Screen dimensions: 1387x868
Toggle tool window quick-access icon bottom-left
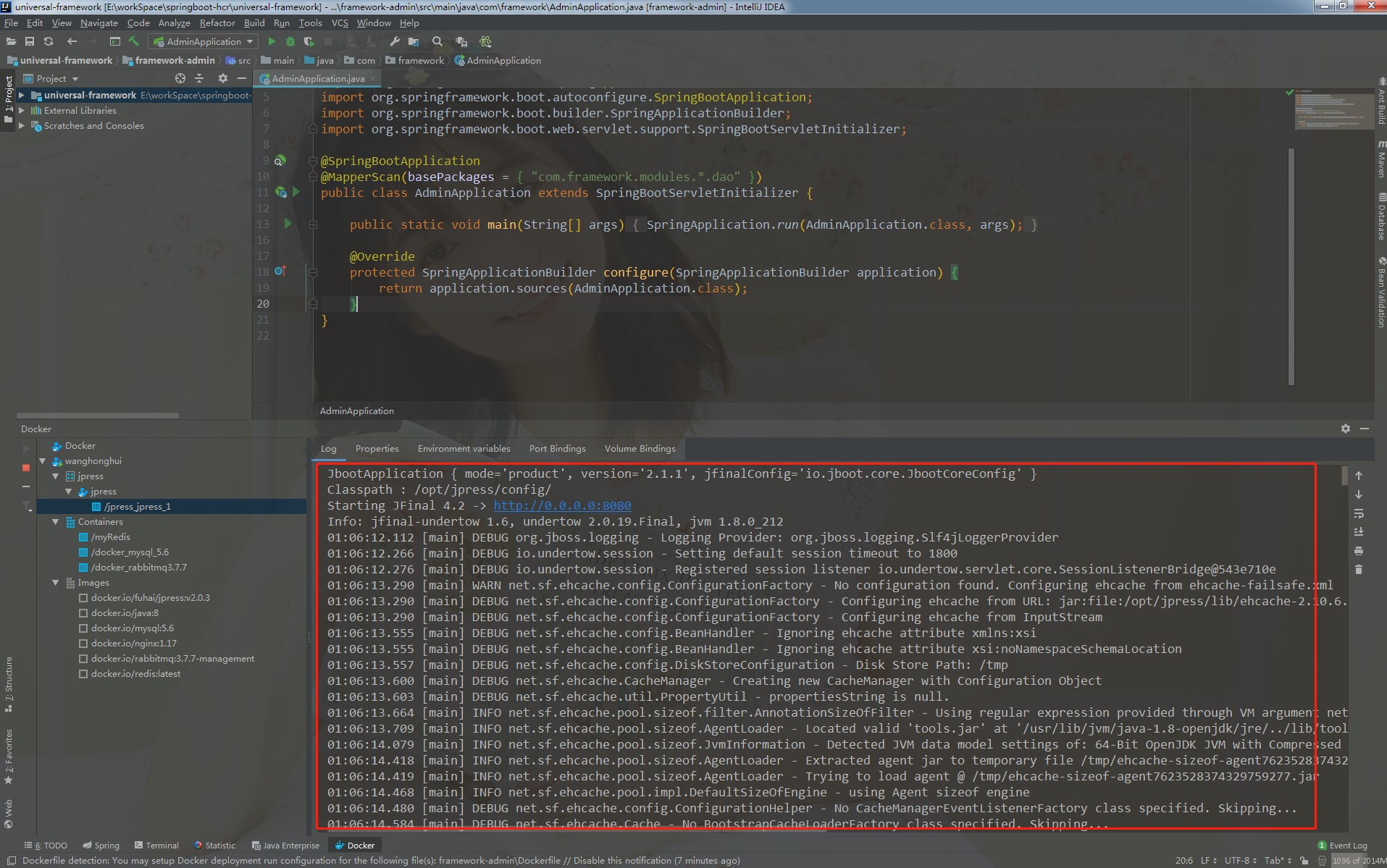pyautogui.click(x=12, y=861)
